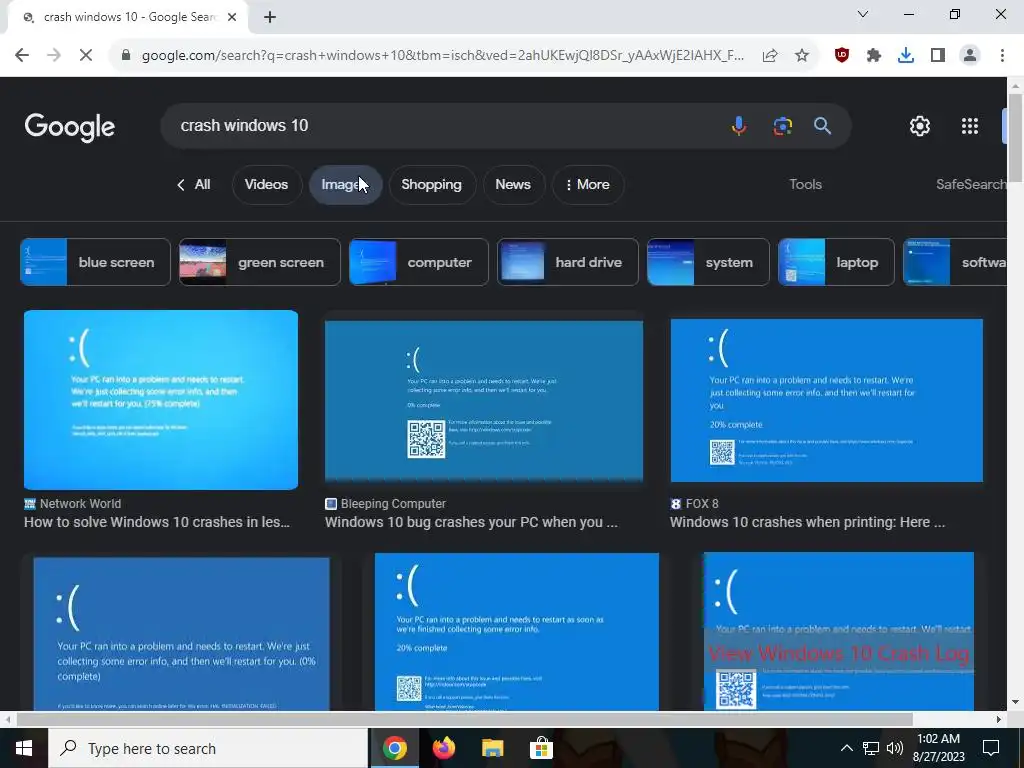The width and height of the screenshot is (1024, 768).
Task: Open 'Windows 10 crashes when printing' link
Action: click(807, 522)
